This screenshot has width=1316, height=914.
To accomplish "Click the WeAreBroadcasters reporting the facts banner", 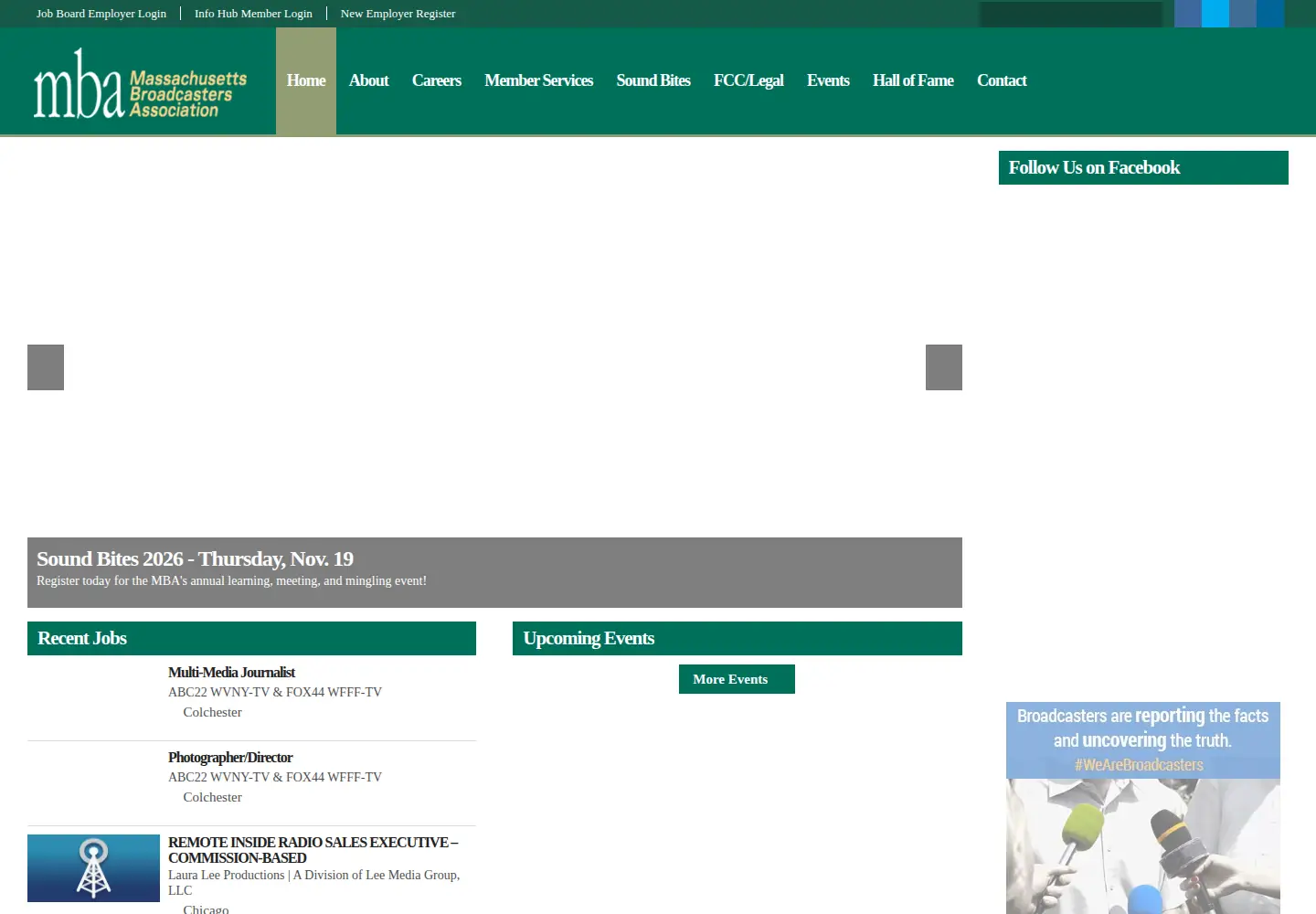I will click(1143, 808).
